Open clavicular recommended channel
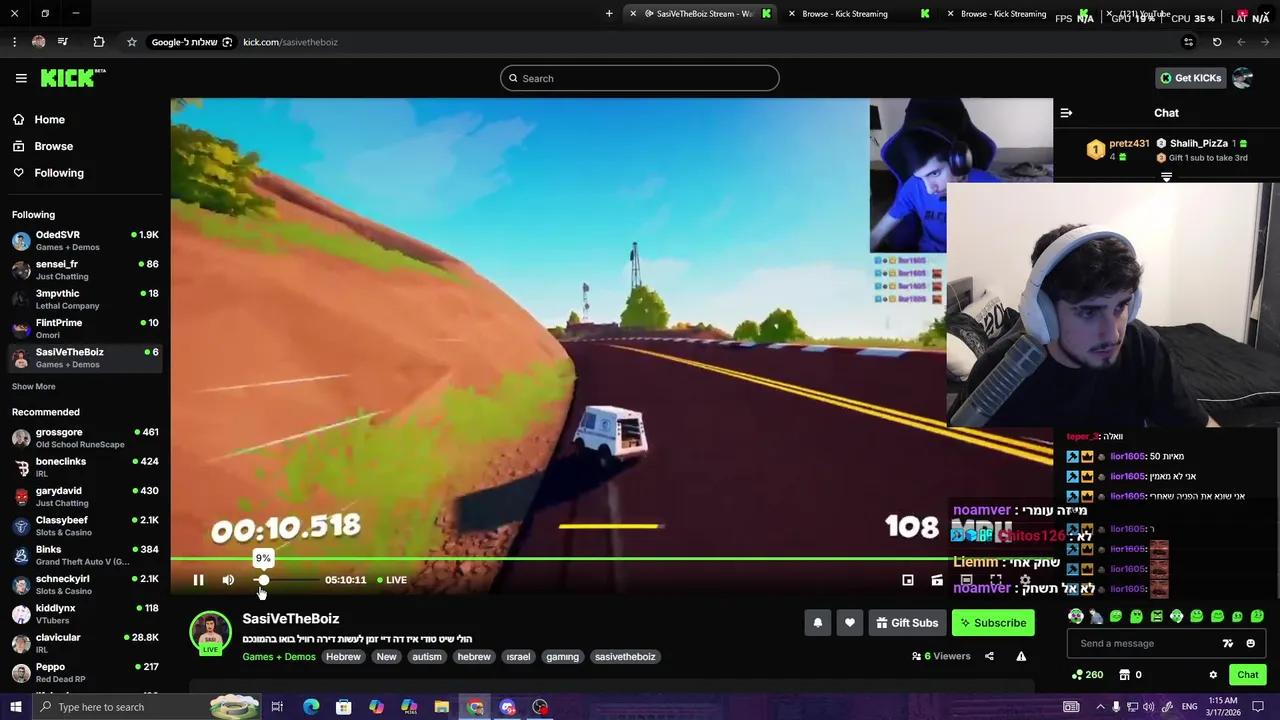Viewport: 1280px width, 720px height. [85, 643]
